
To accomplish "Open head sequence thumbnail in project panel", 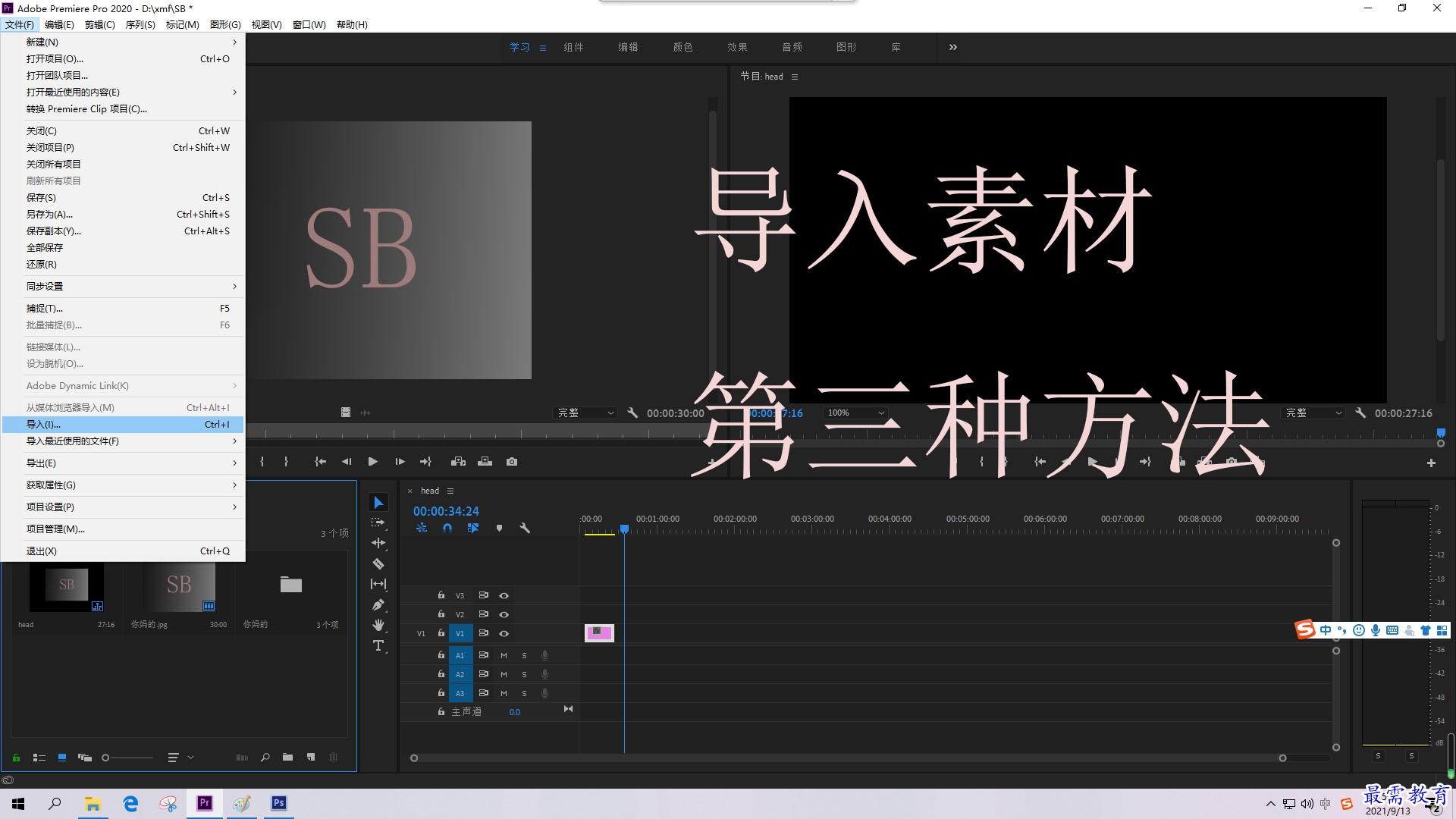I will click(x=67, y=588).
